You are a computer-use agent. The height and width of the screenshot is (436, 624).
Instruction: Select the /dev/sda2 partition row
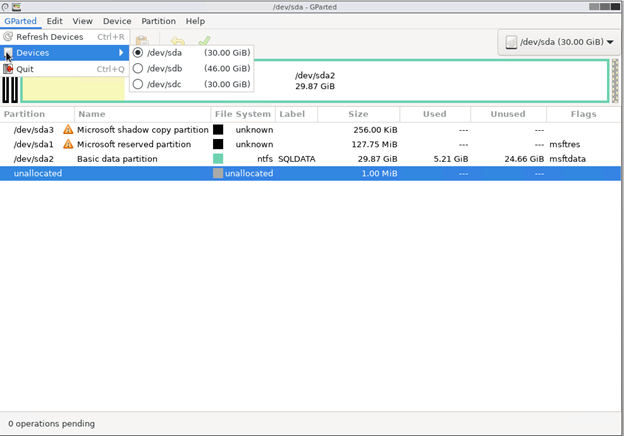coord(310,159)
